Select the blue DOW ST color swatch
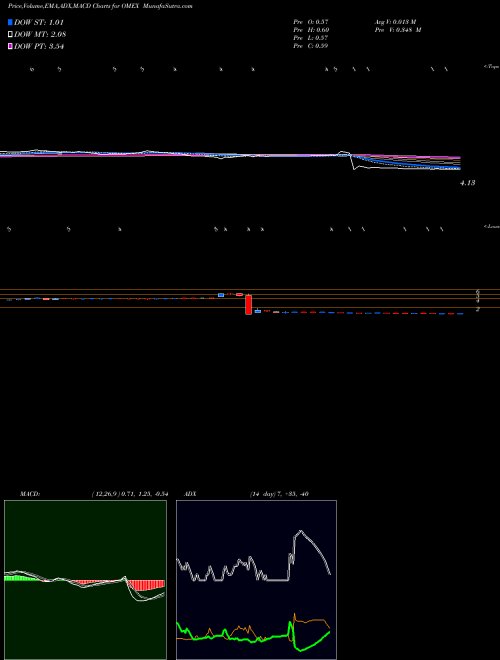This screenshot has height=660, width=500. click(x=10, y=22)
